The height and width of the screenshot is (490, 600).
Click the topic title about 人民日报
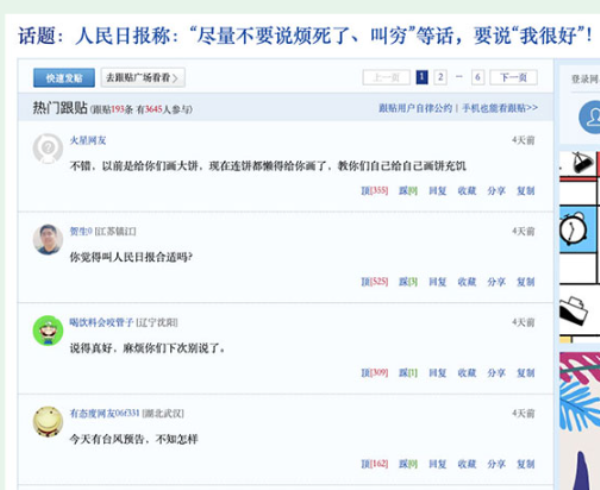(x=305, y=36)
